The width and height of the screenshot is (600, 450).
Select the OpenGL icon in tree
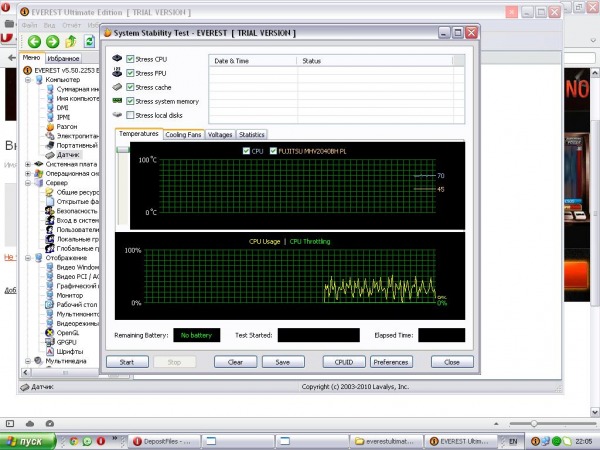[x=50, y=333]
